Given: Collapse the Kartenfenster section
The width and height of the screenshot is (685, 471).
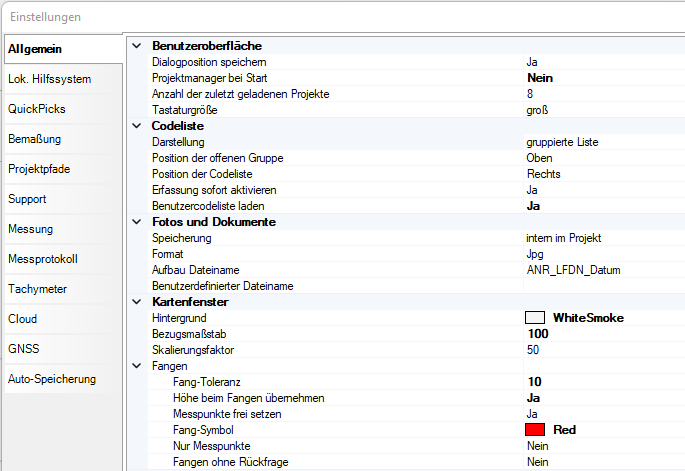Looking at the screenshot, I should click(x=137, y=302).
